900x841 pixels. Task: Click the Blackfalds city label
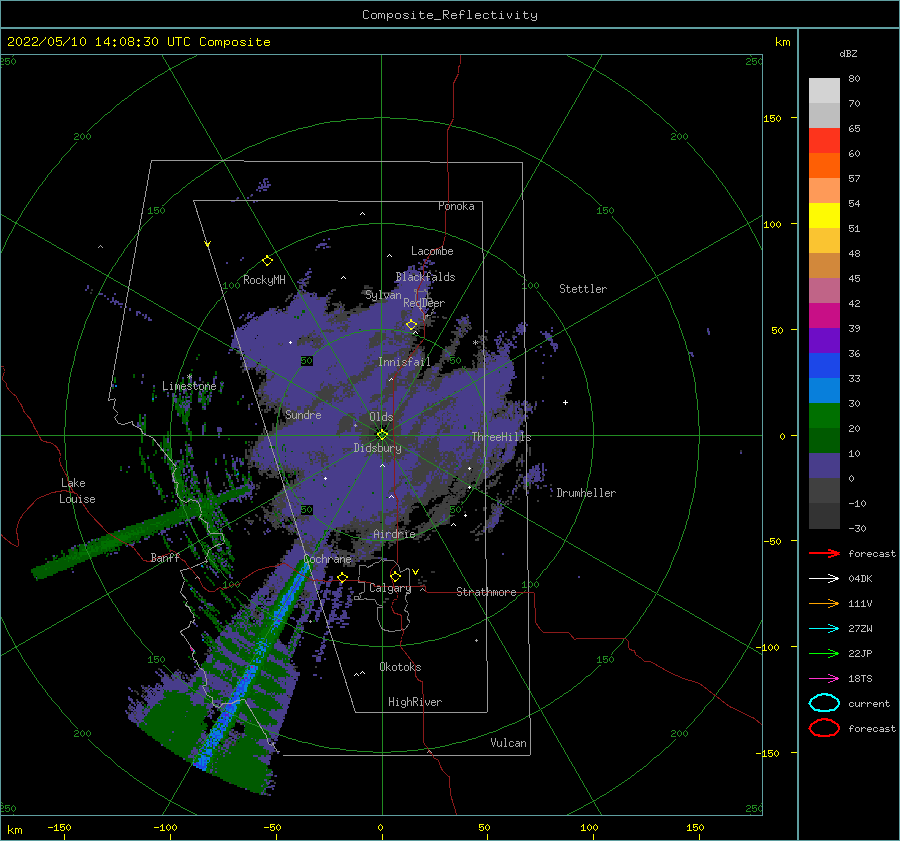[425, 277]
